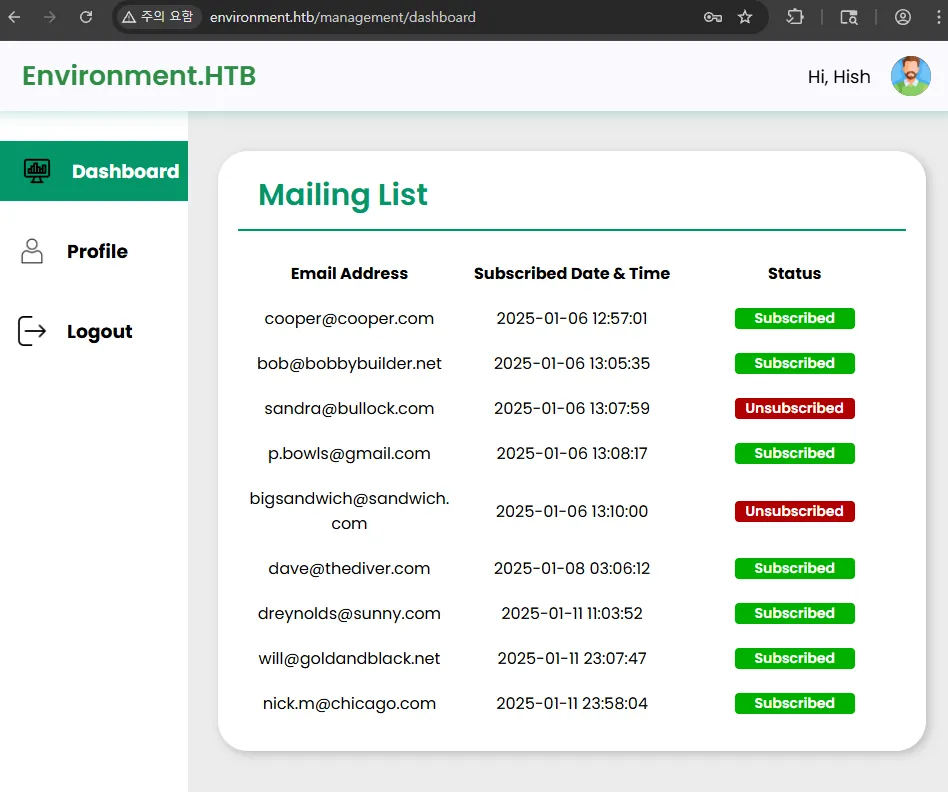Click date 2025-01-11 23:07:47
This screenshot has width=948, height=792.
click(572, 658)
